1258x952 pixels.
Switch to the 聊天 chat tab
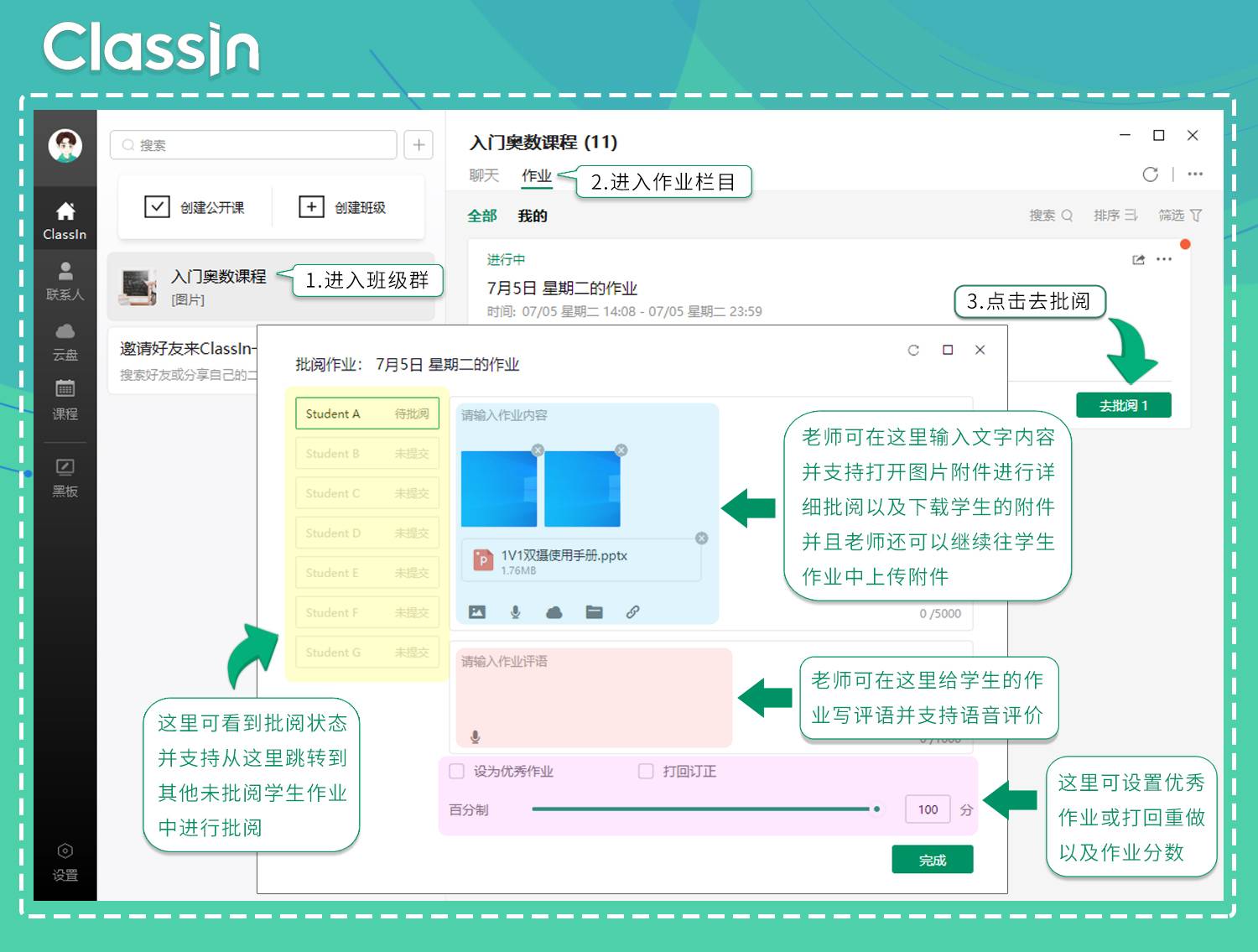click(x=484, y=175)
